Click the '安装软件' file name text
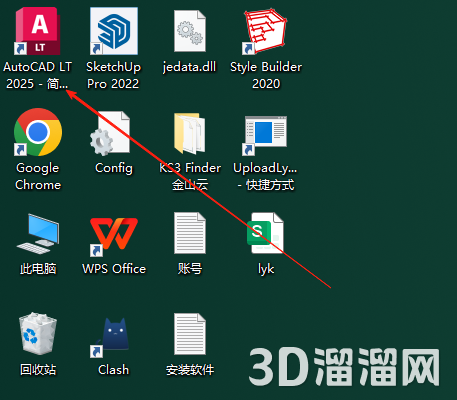Screen dimensions: 457x400 190,370
